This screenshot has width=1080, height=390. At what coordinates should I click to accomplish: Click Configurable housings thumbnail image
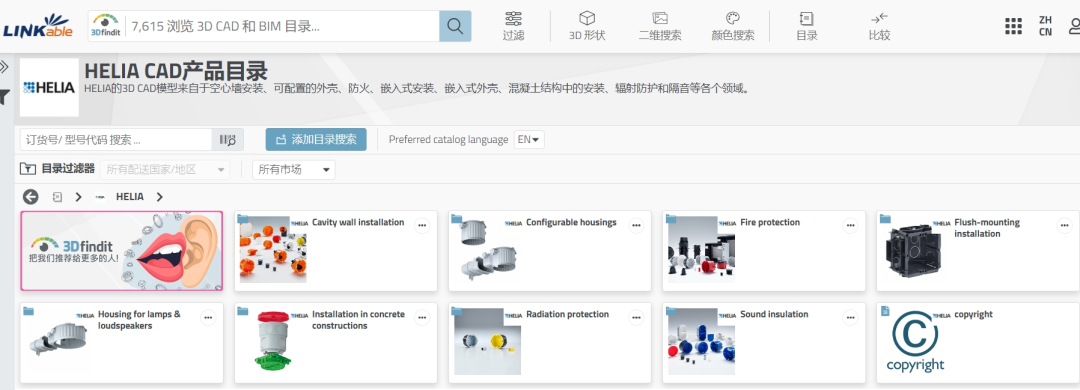point(487,249)
